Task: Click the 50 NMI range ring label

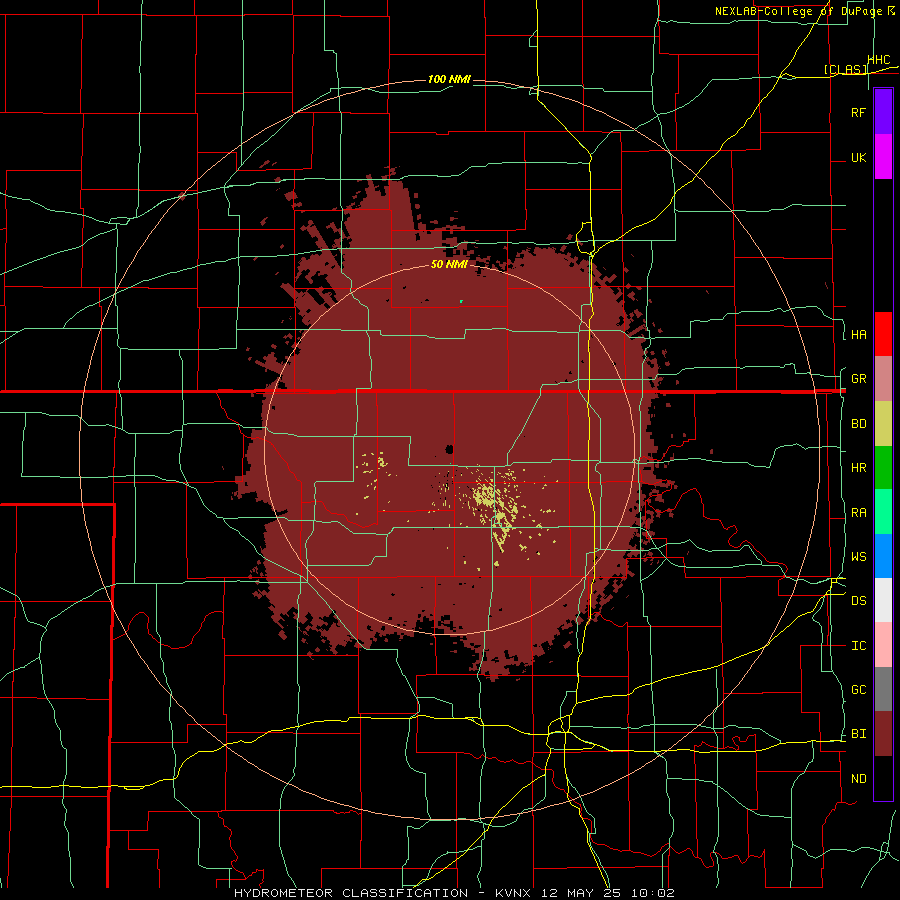Action: 449,264
